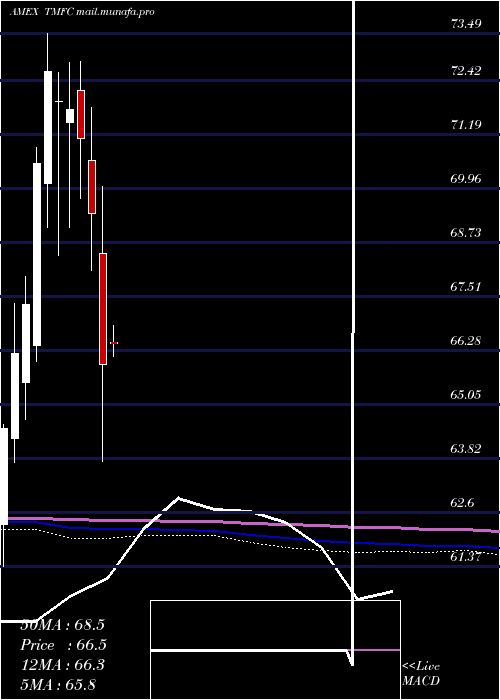Click the red candlestick between 71.19 and 72.42
The image size is (500, 700).
pos(81,114)
